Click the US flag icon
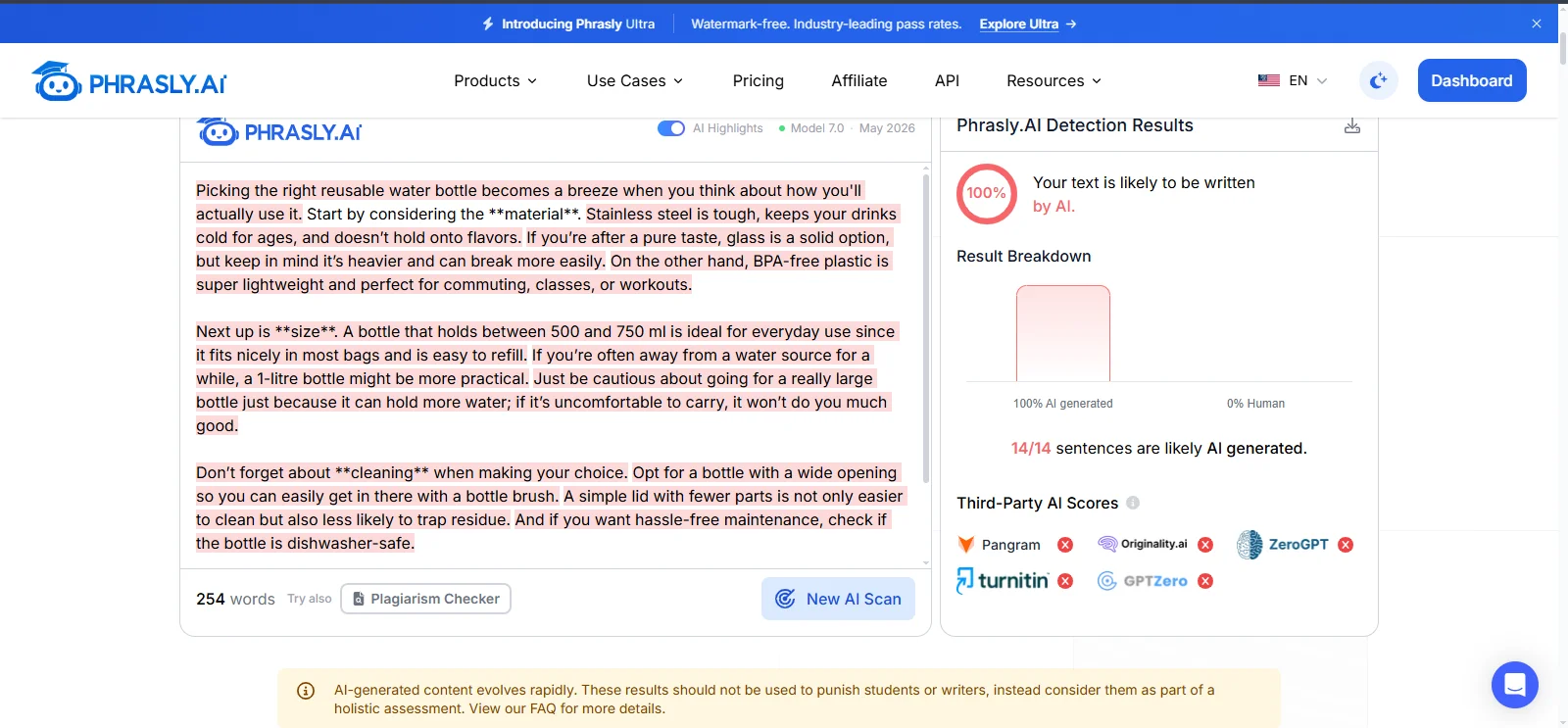The image size is (1568, 728). (1269, 80)
